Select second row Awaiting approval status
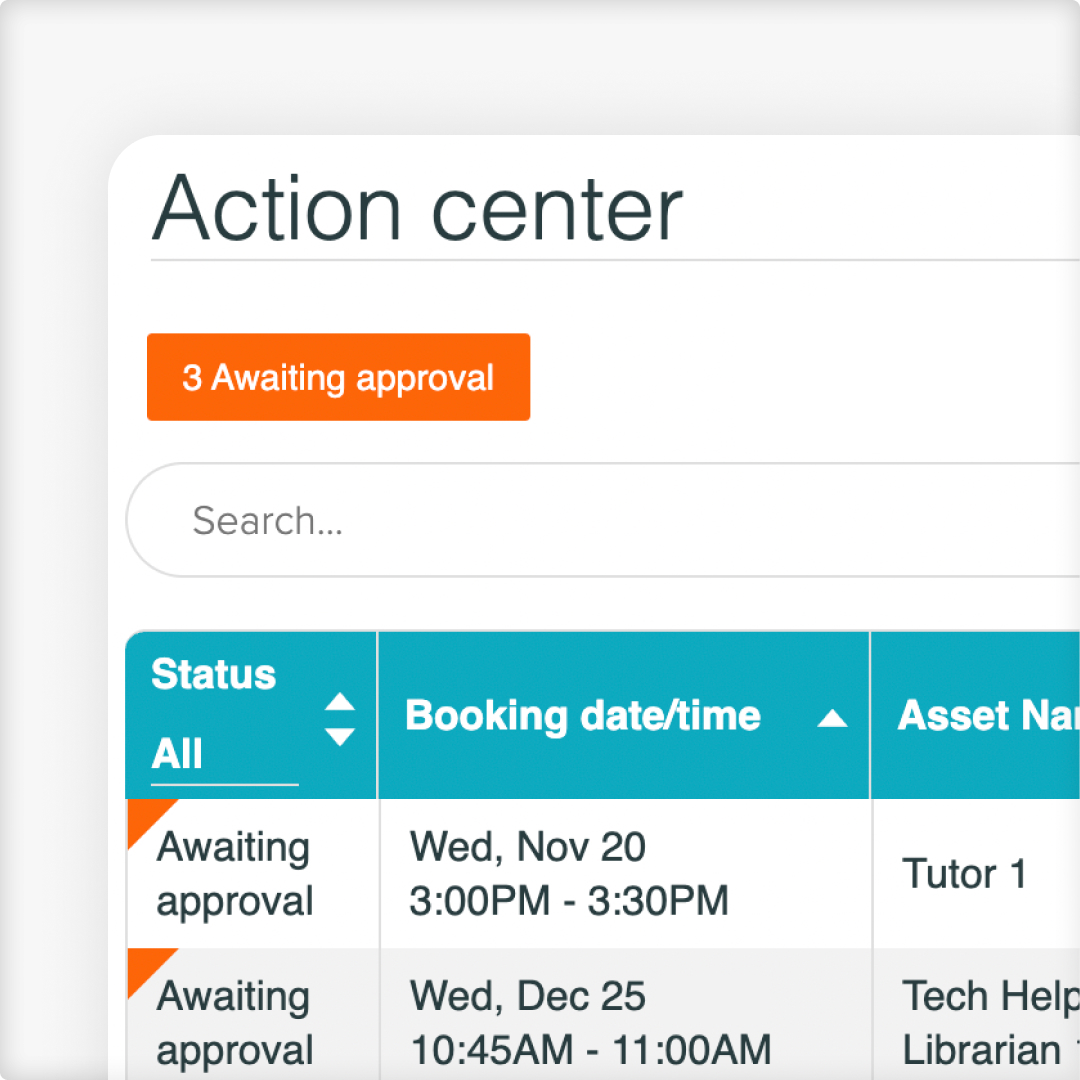1080x1080 pixels. pyautogui.click(x=235, y=1023)
